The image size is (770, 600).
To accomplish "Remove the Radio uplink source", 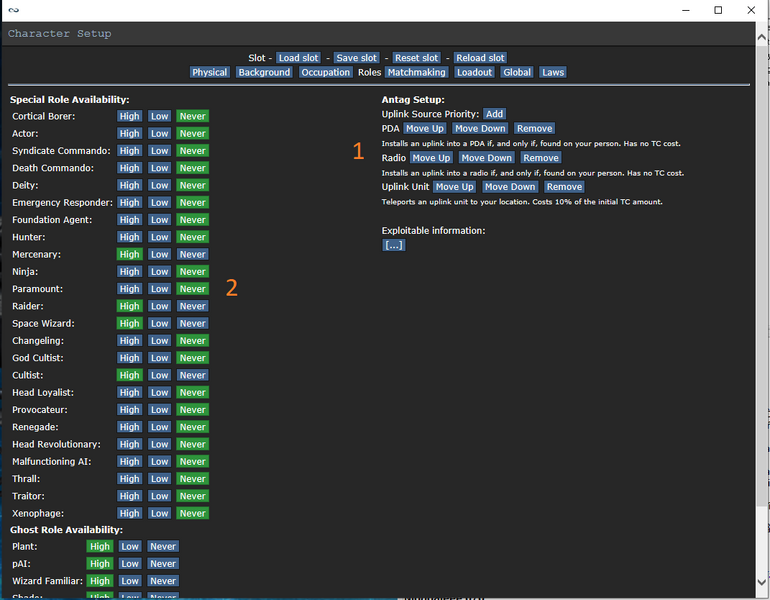I will pos(541,157).
